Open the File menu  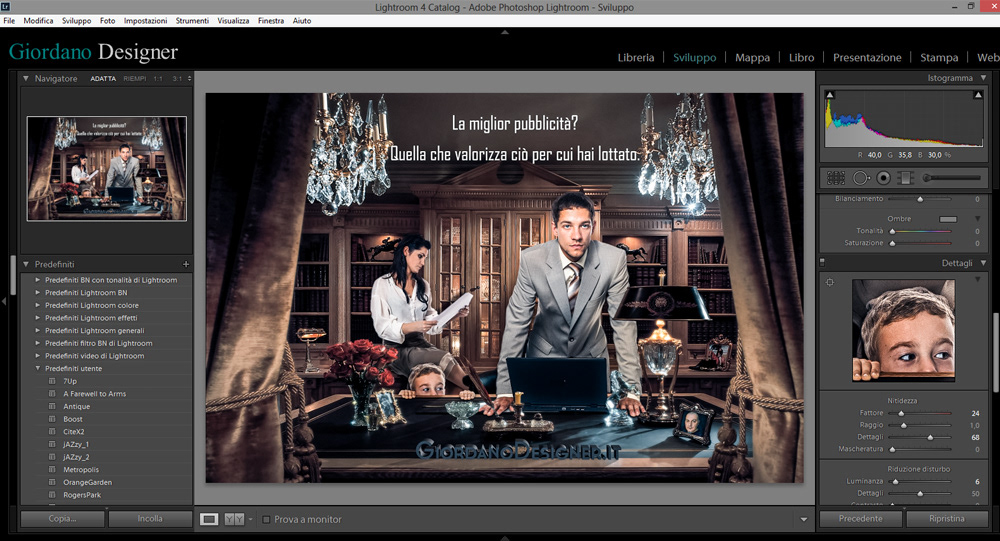click(9, 20)
